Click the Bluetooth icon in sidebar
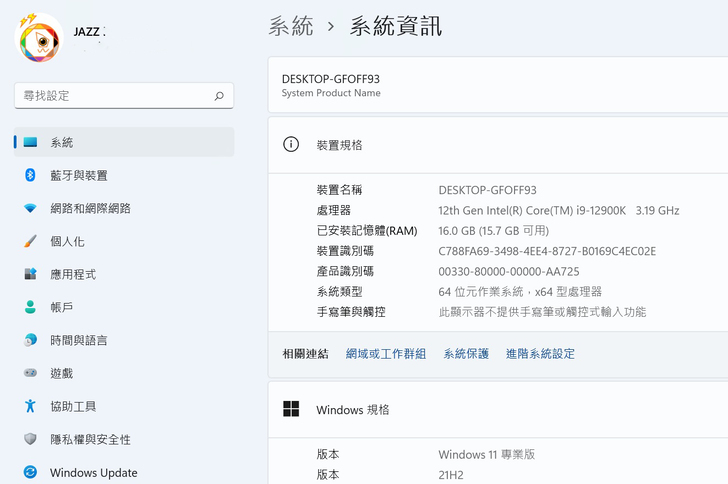The image size is (728, 484). click(30, 176)
